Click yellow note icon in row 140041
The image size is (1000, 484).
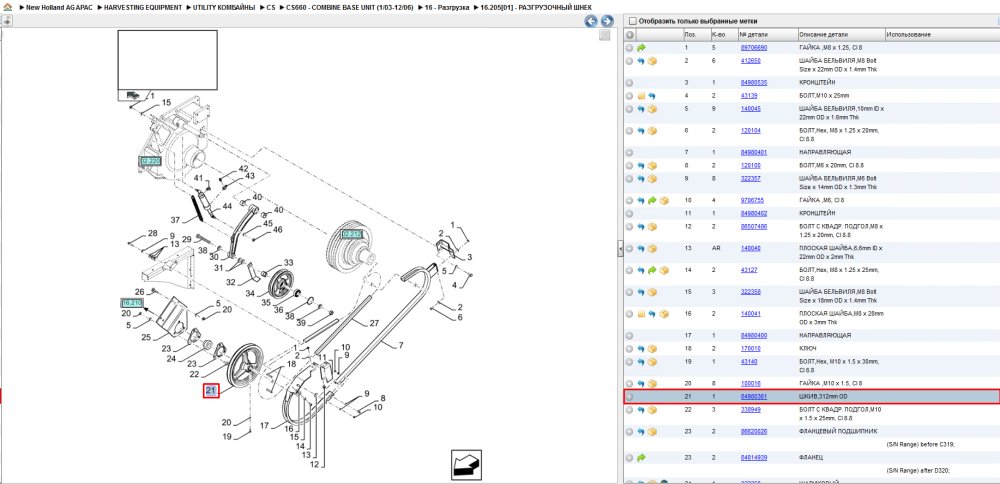[641, 314]
